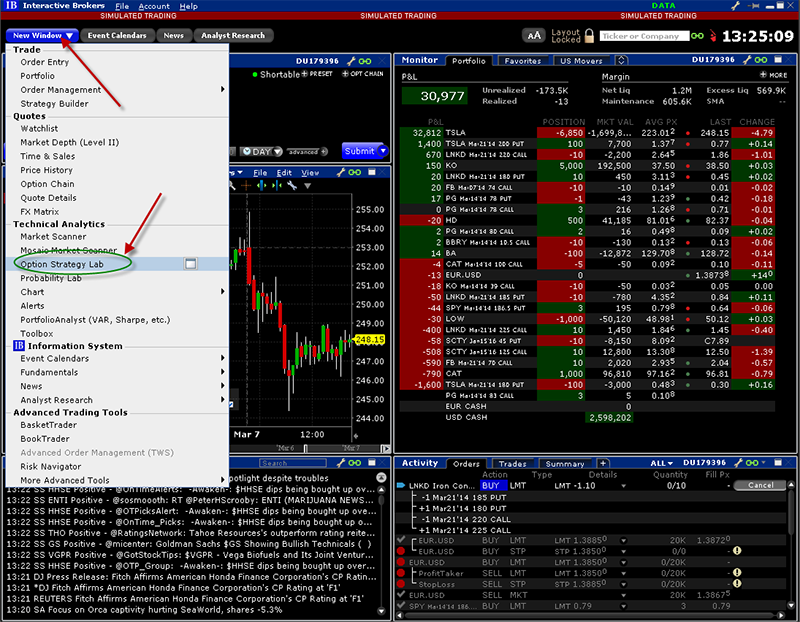Open the wrench settings in Monitor panel
Viewport: 800px width, 622px height.
(x=747, y=60)
